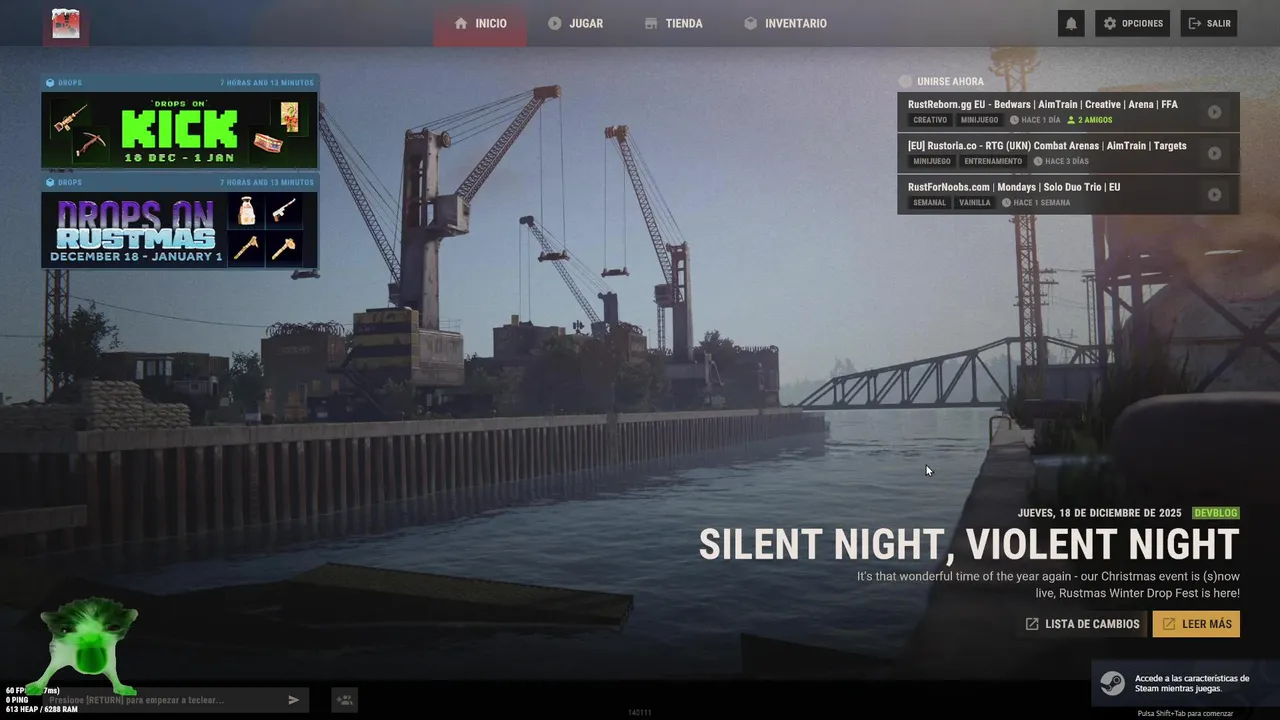Click the date JUEVES, 18 DE DICIEMBRE
This screenshot has width=1280, height=720.
pyautogui.click(x=1100, y=513)
